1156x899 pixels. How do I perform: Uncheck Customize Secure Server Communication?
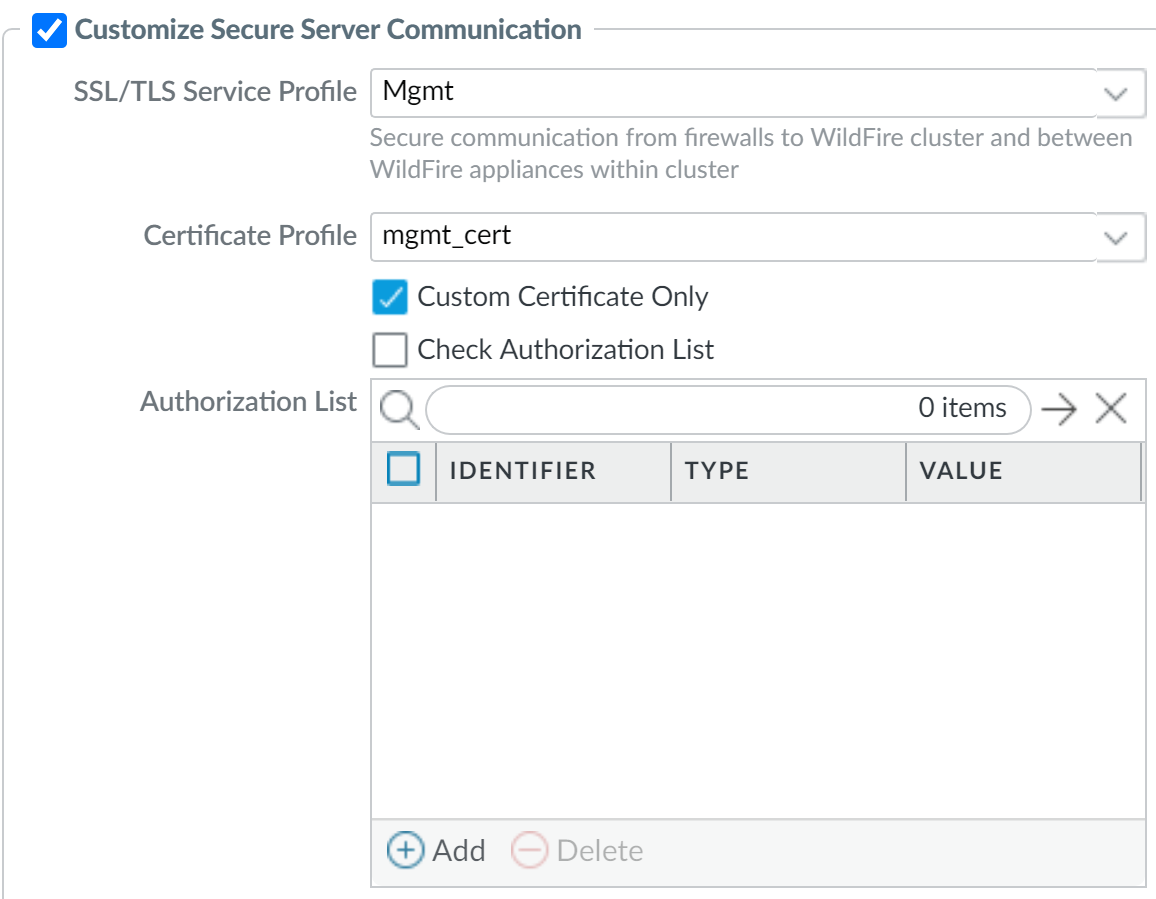point(49,30)
